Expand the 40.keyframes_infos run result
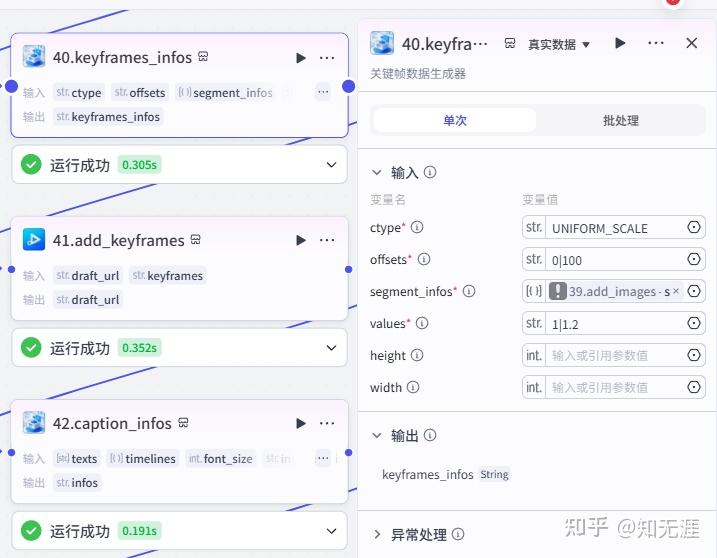This screenshot has height=558, width=717. (332, 165)
